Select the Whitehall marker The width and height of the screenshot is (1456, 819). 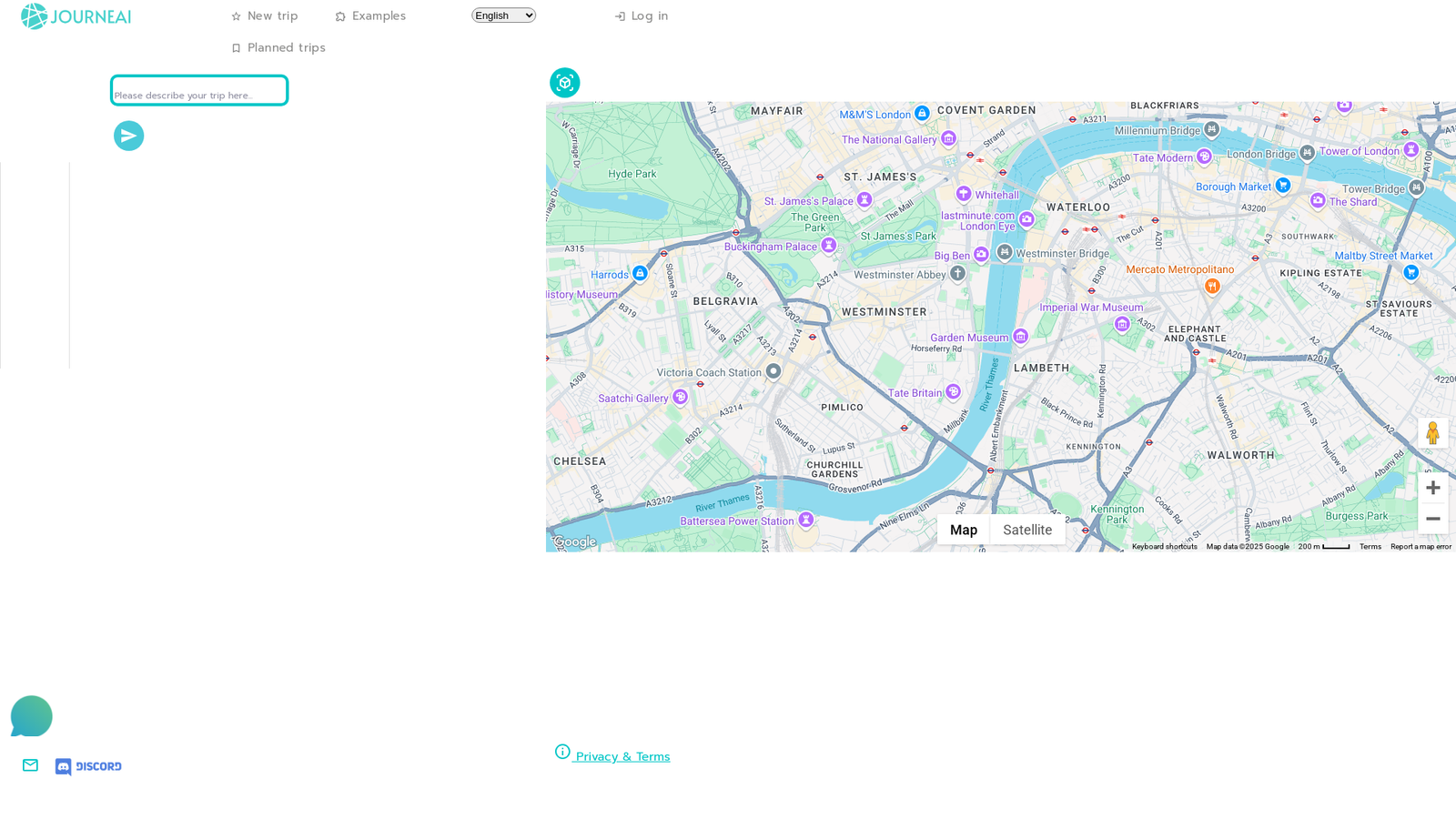964,193
